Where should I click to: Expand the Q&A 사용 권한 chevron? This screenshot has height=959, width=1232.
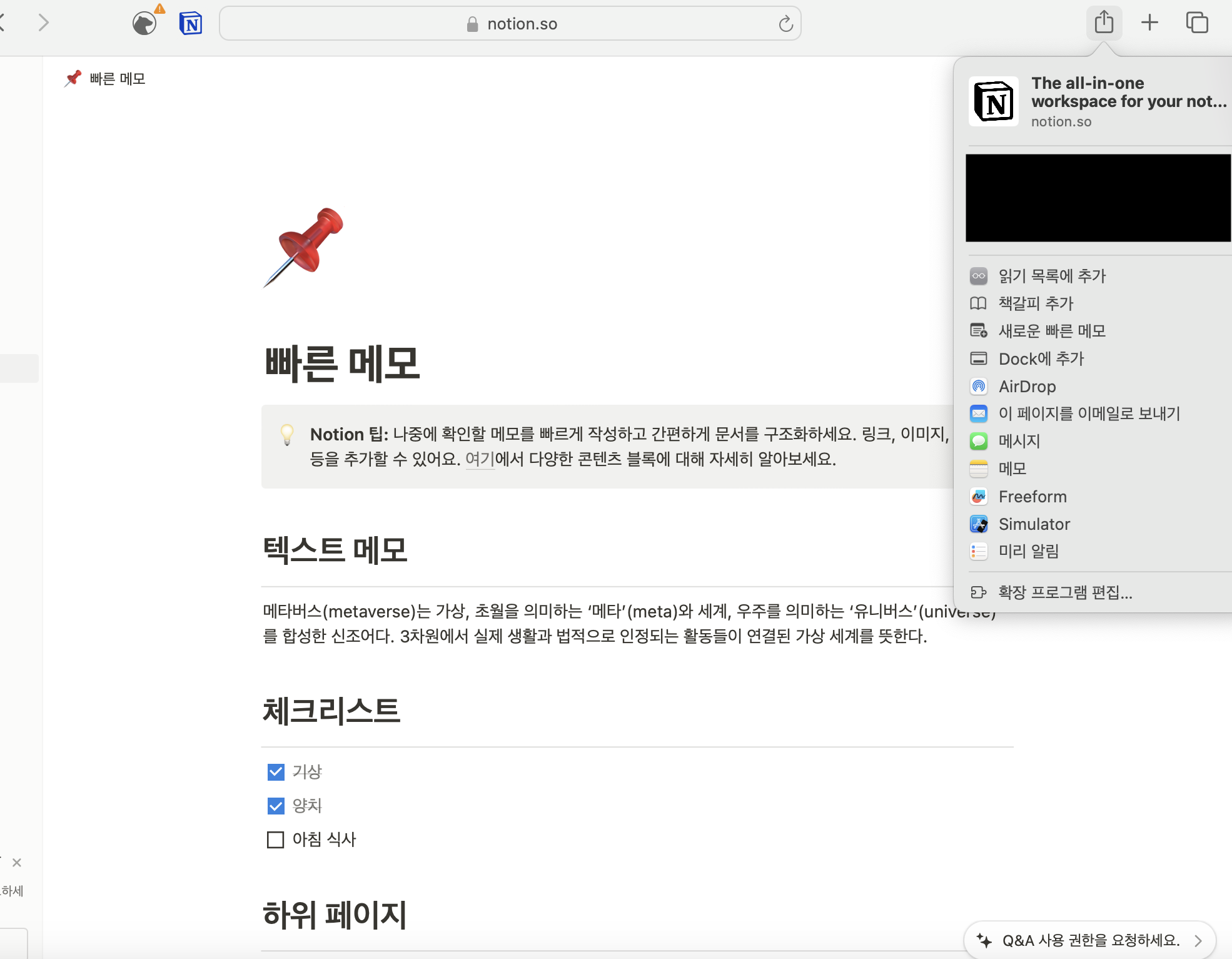tap(1198, 940)
